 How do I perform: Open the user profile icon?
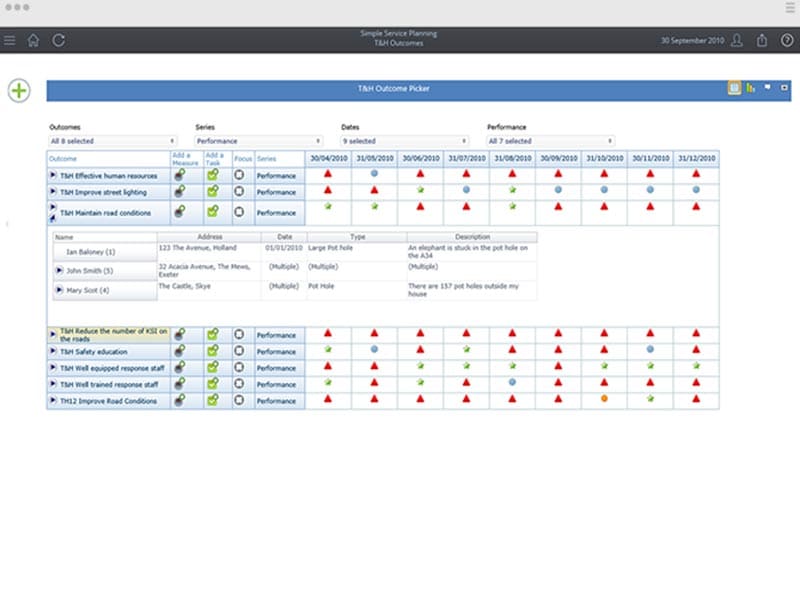[x=737, y=41]
